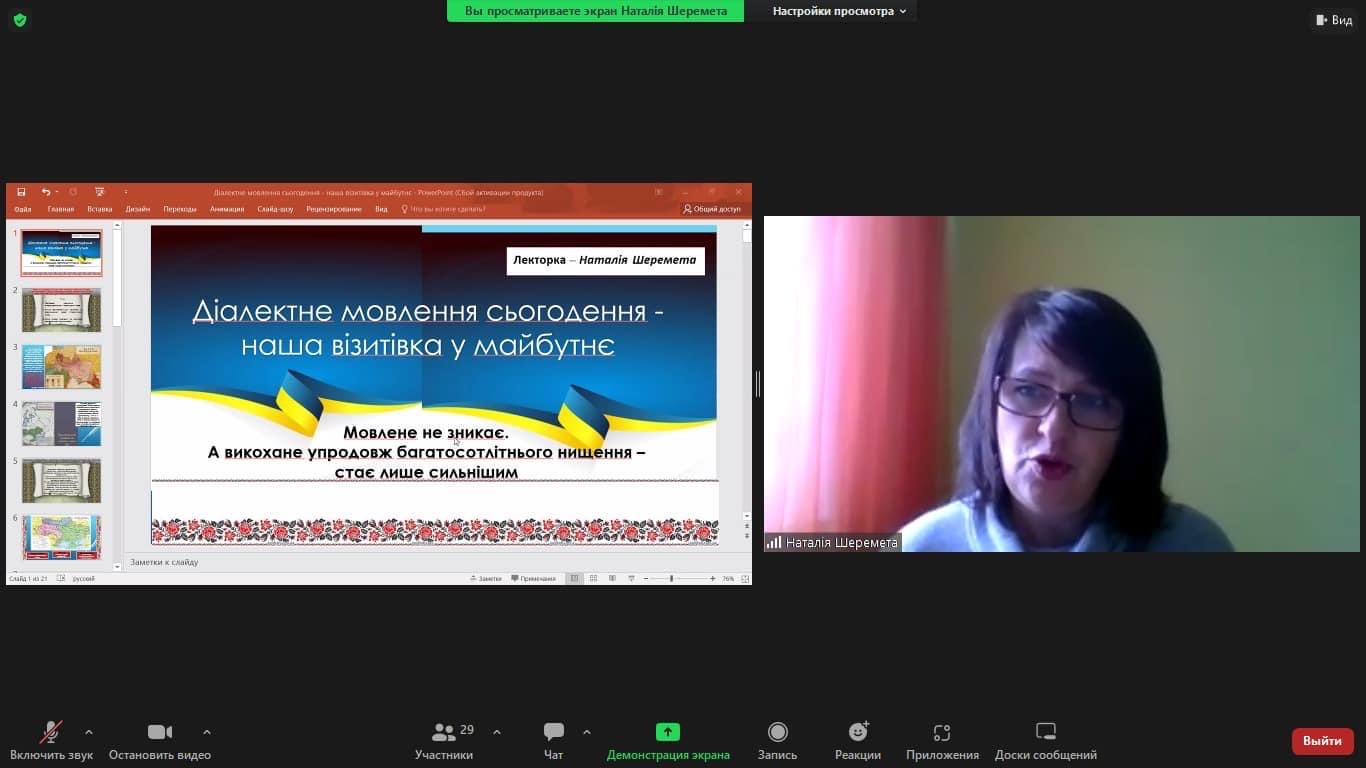
Task: Expand video options arrow beside camera
Action: point(207,731)
